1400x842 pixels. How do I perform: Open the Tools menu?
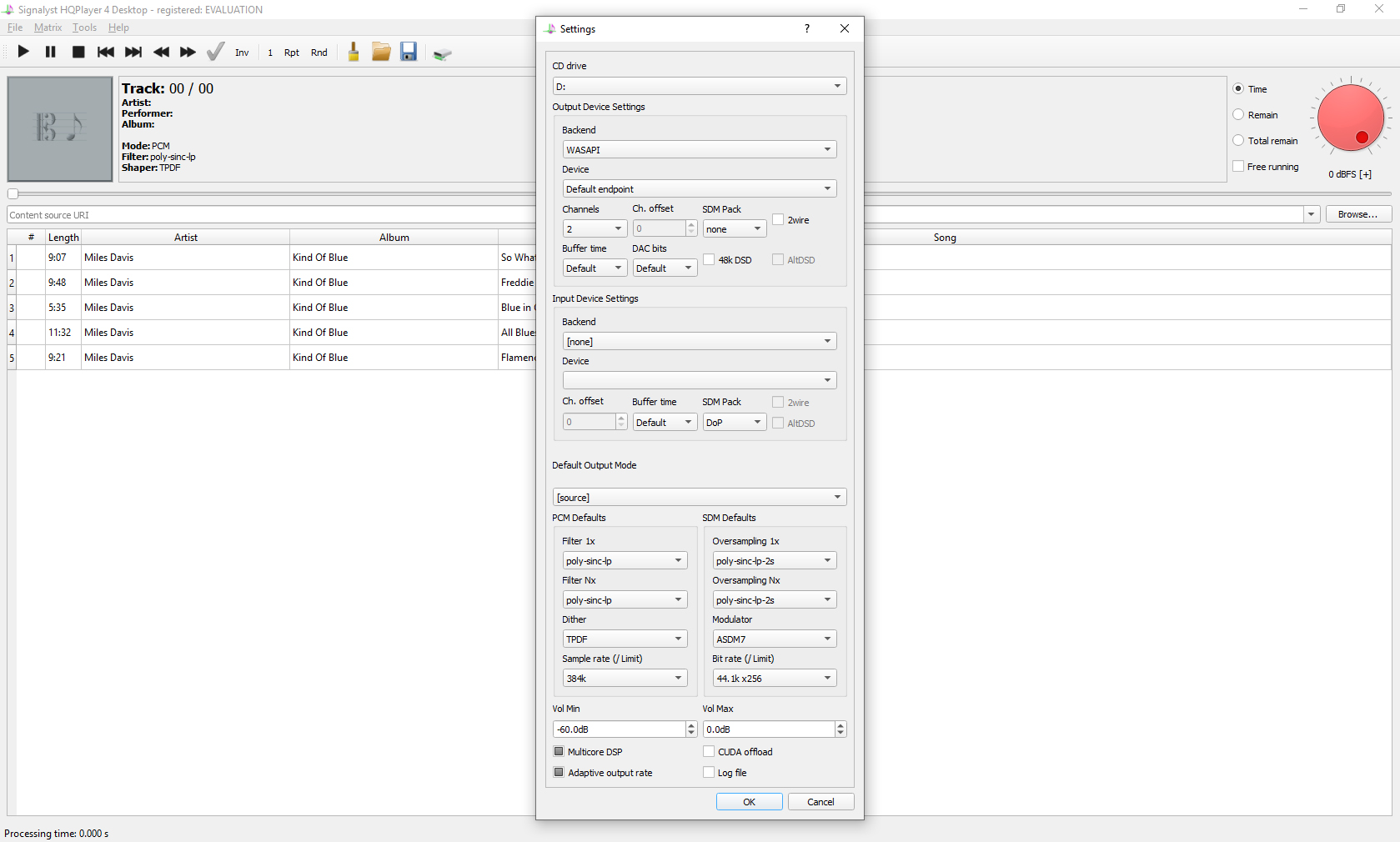[x=84, y=28]
